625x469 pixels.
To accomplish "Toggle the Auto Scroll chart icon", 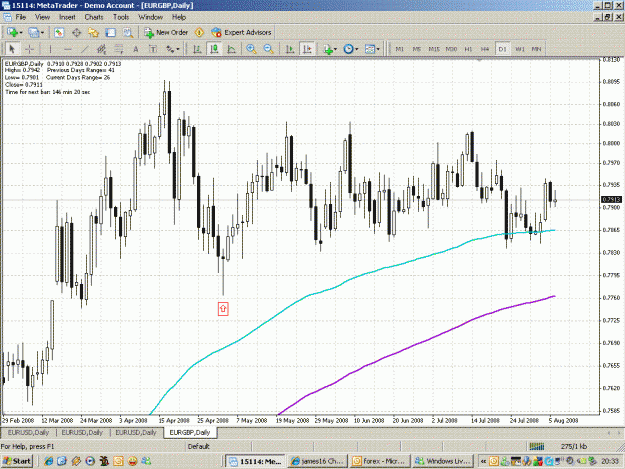I will 290,49.
